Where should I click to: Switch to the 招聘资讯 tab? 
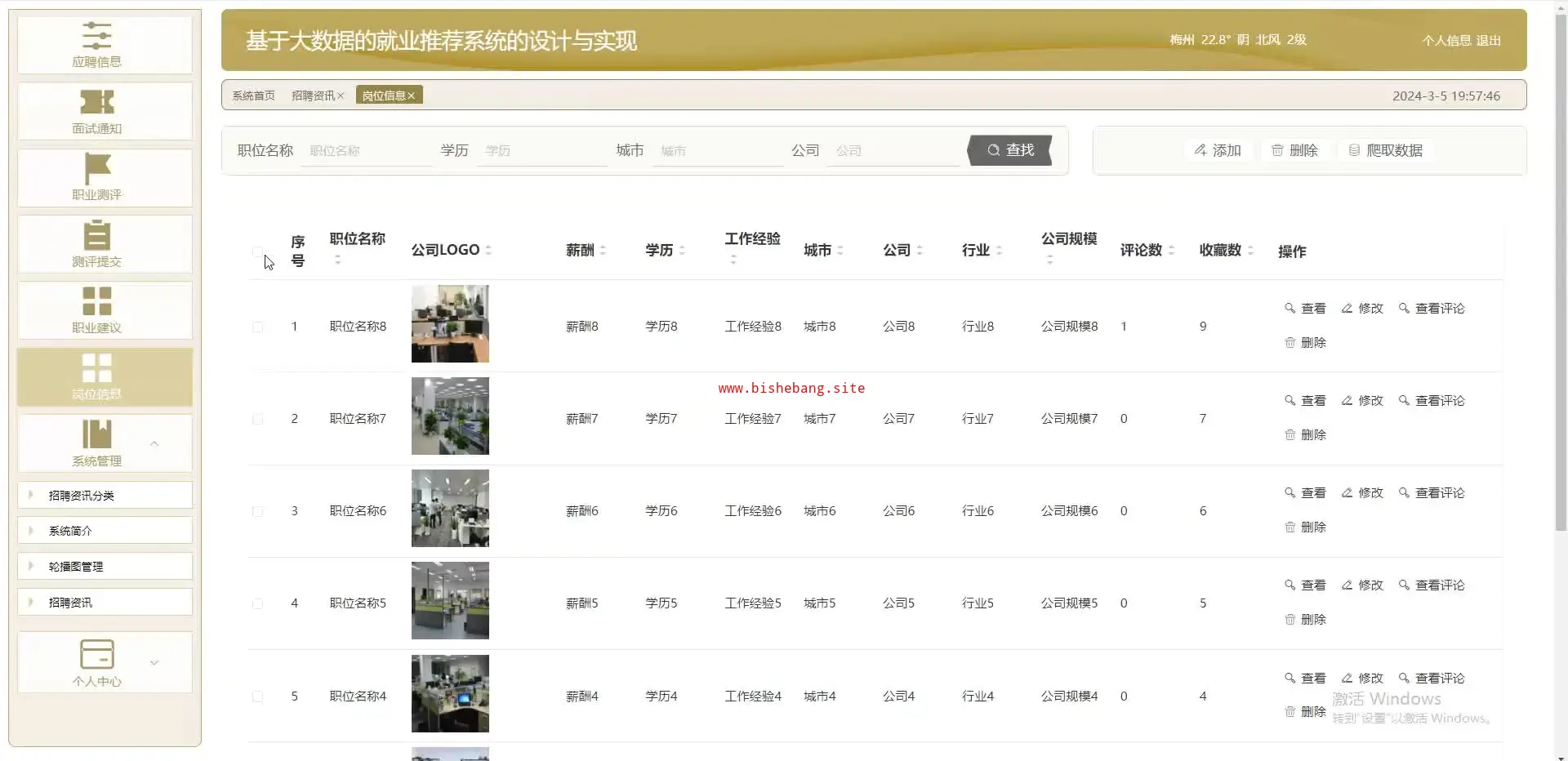312,96
